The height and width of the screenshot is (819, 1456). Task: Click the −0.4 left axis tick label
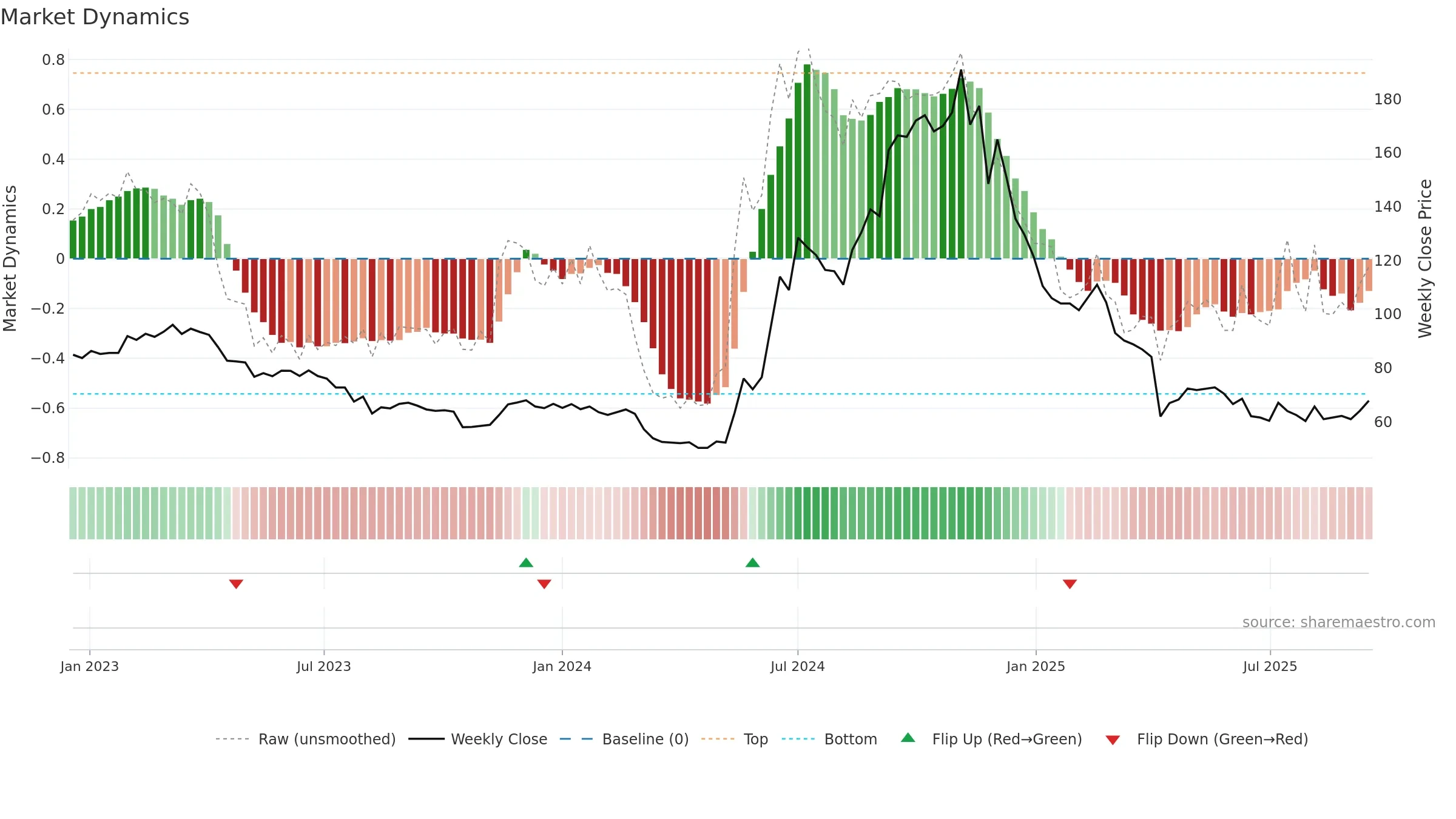click(x=48, y=359)
